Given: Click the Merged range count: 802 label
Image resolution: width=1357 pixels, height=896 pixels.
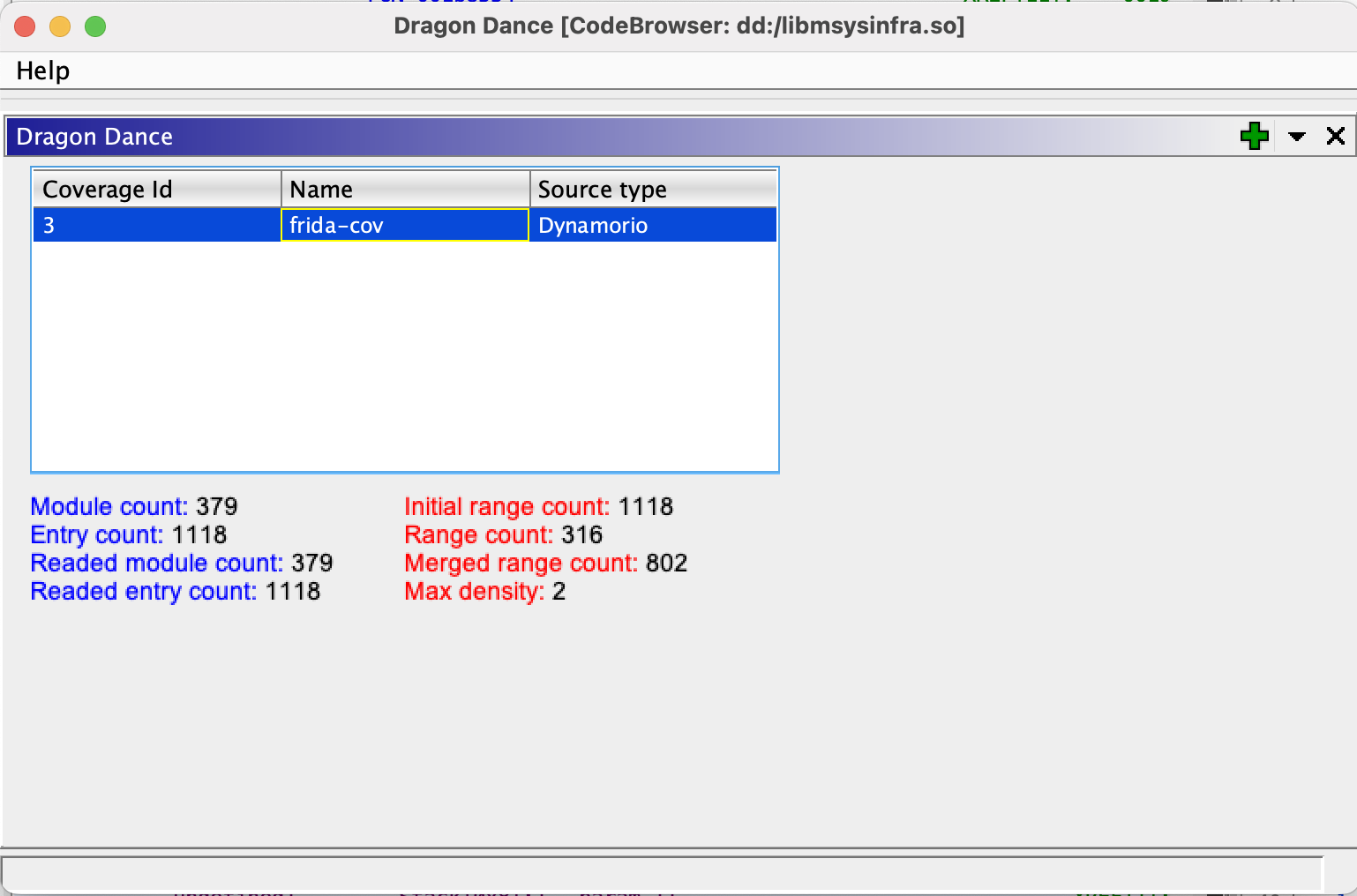Looking at the screenshot, I should pos(546,563).
